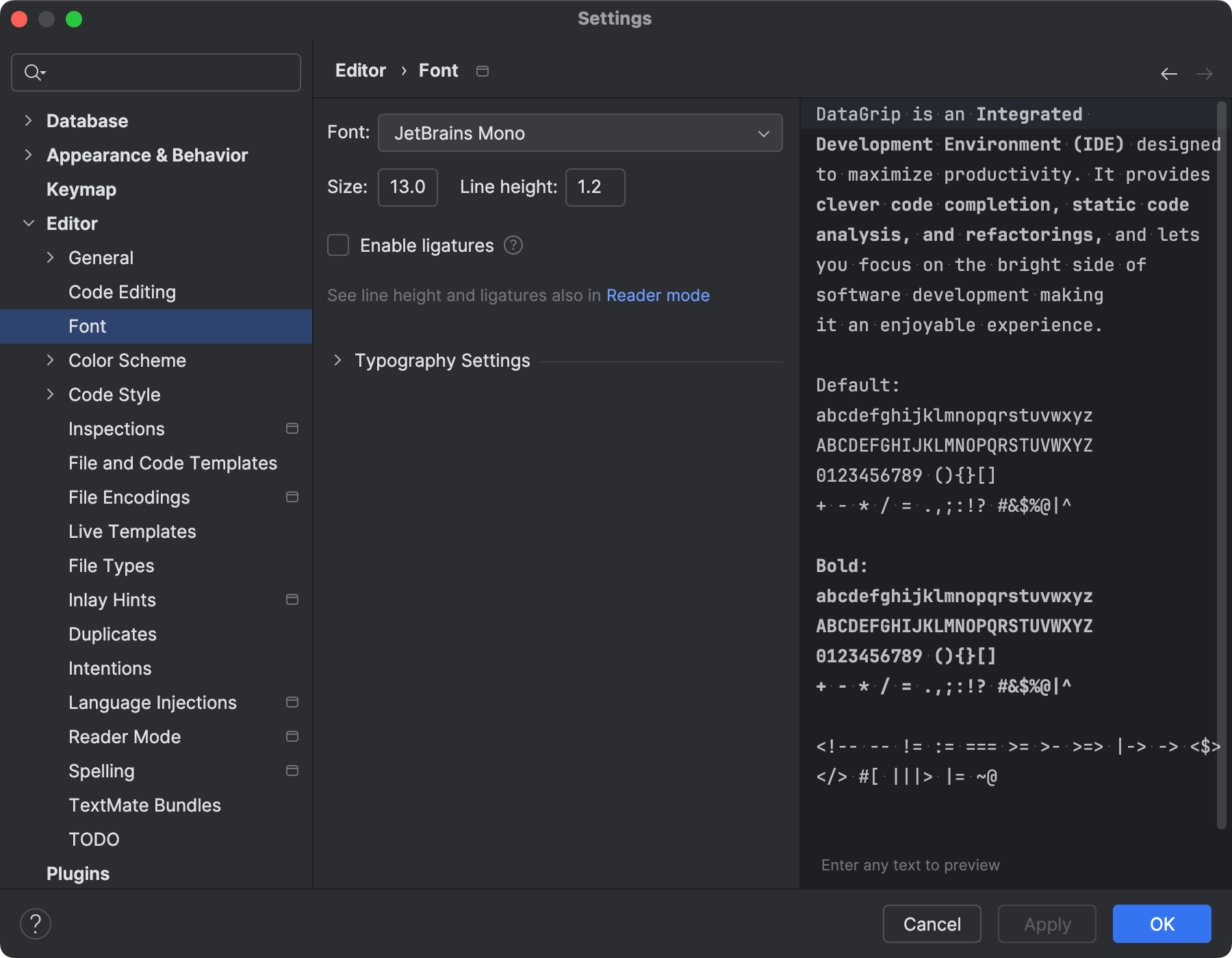Confirm settings with the OK button

[1162, 923]
